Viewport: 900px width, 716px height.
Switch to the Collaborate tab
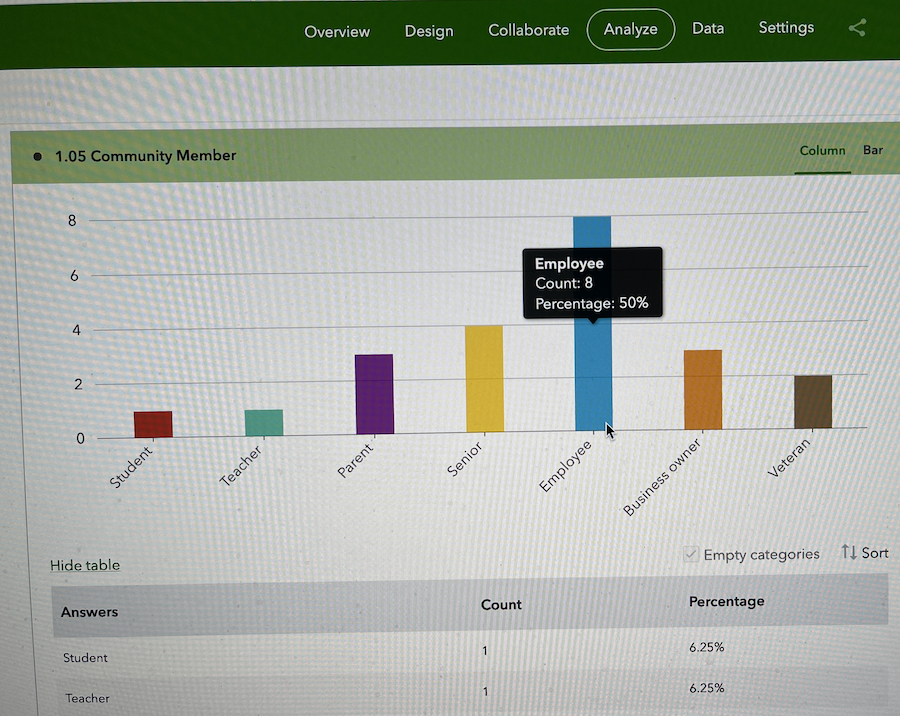click(528, 30)
